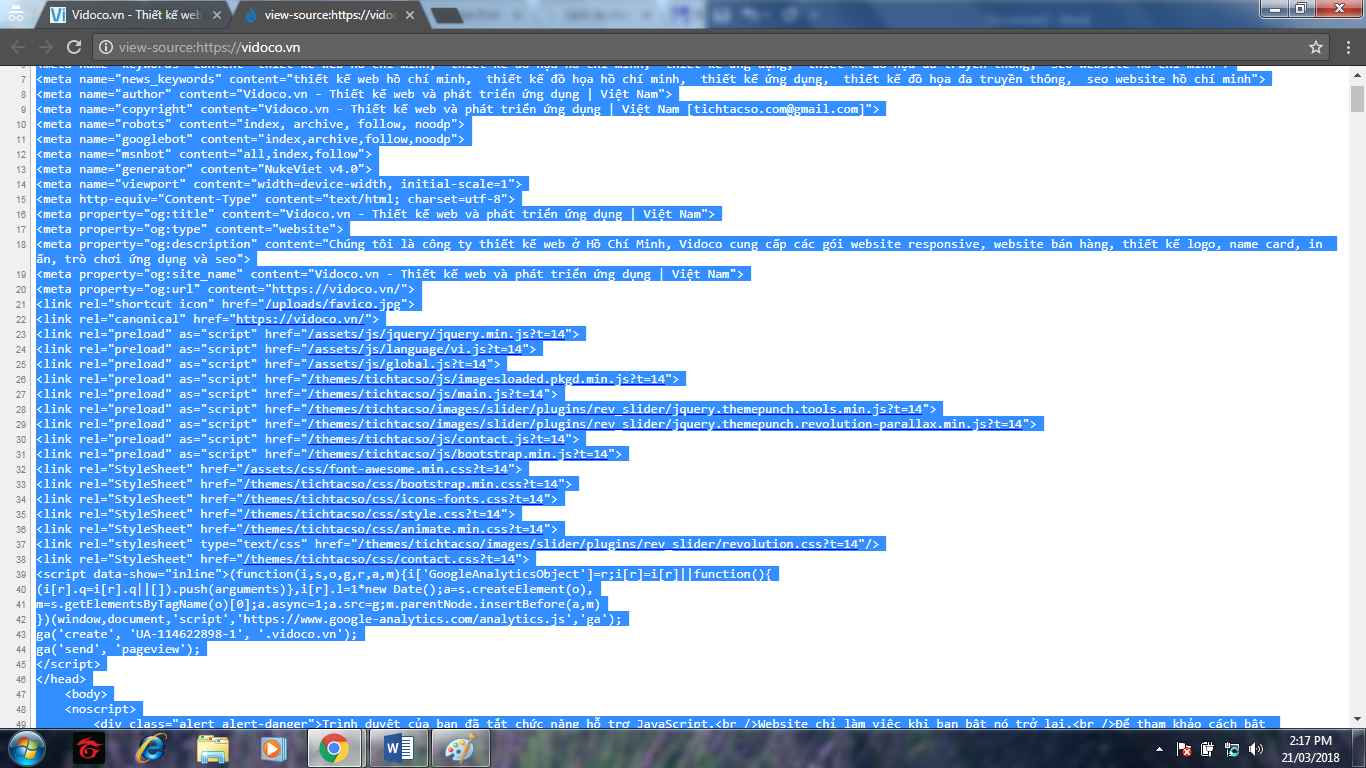Open Windows Explorer folder icon
Image resolution: width=1366 pixels, height=768 pixels.
pyautogui.click(x=213, y=748)
